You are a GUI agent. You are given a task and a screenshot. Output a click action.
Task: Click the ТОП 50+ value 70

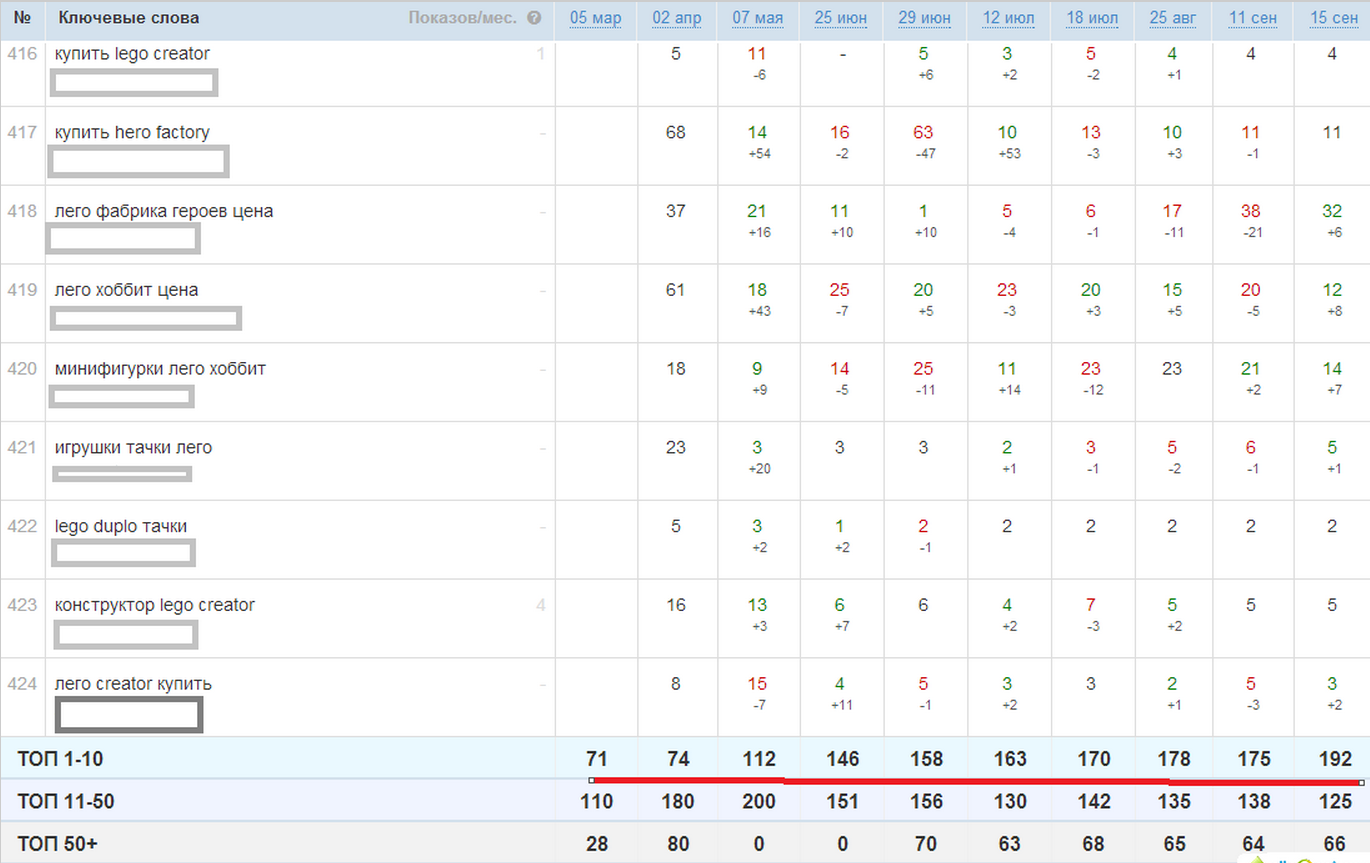click(926, 844)
